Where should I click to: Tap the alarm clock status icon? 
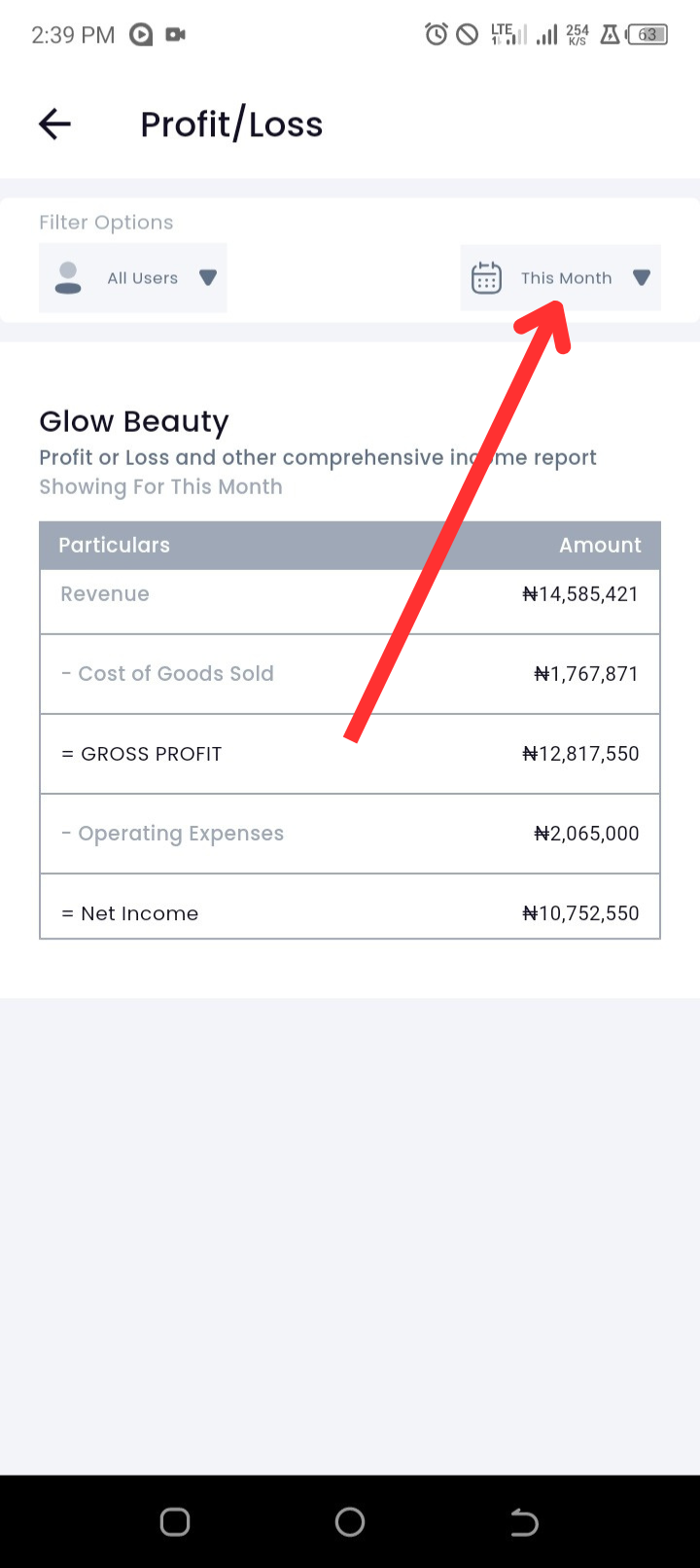(437, 35)
